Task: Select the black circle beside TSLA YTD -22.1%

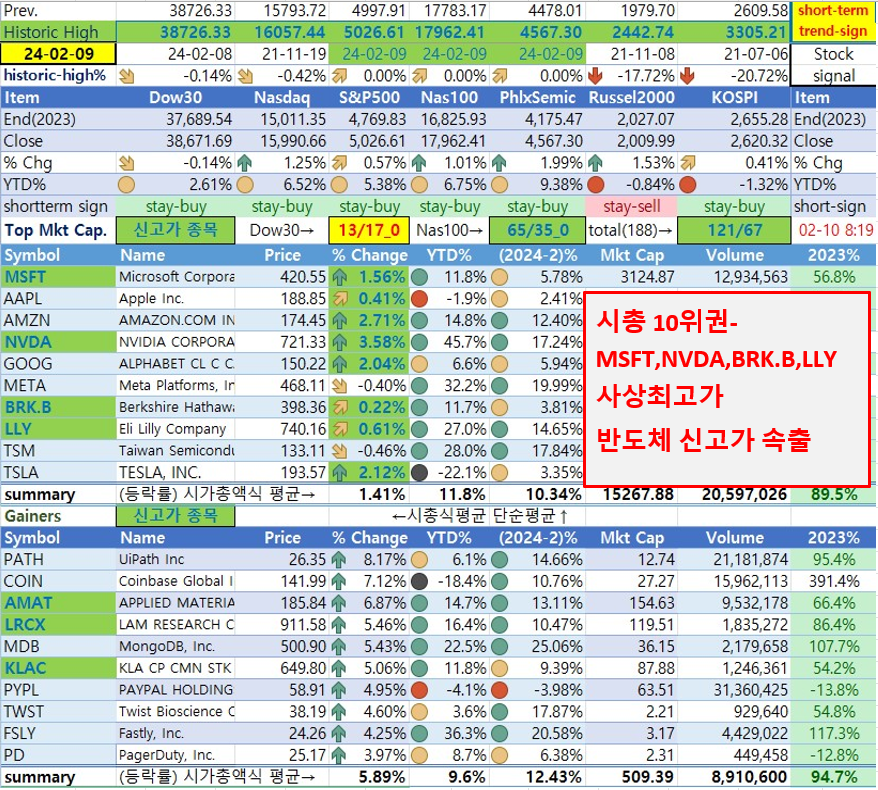Action: point(419,473)
